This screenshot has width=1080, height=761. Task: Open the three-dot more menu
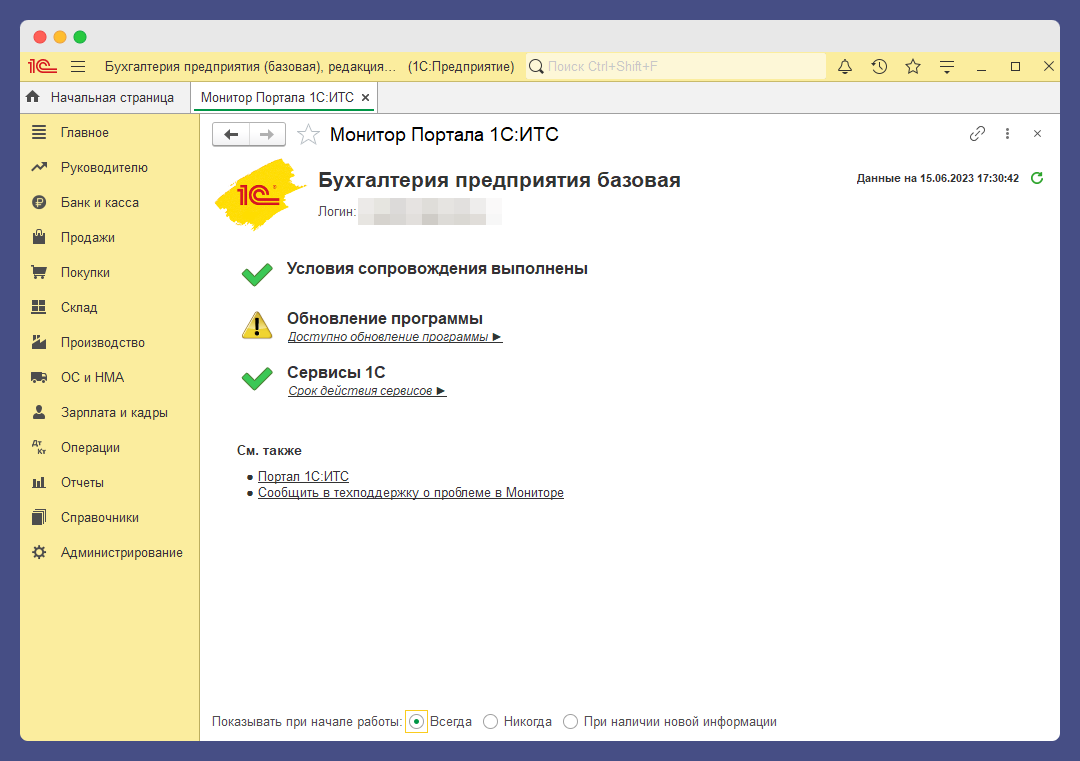(1007, 134)
